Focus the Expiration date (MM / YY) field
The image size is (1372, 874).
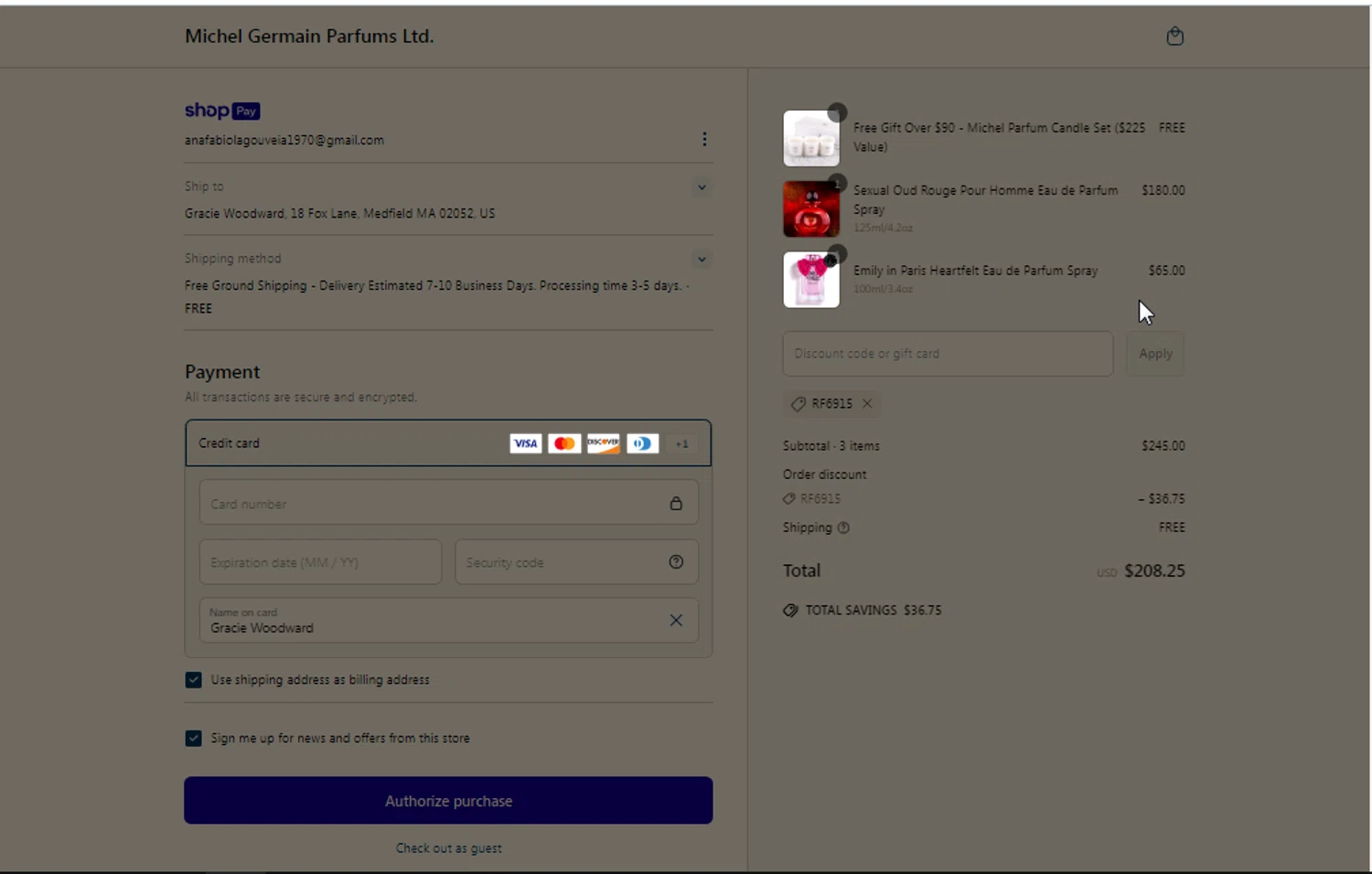tap(320, 561)
